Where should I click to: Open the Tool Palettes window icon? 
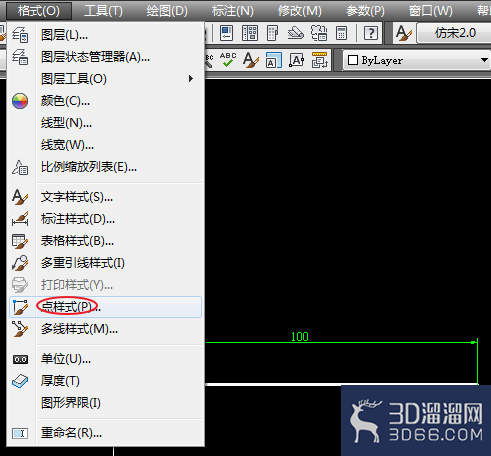(272, 33)
